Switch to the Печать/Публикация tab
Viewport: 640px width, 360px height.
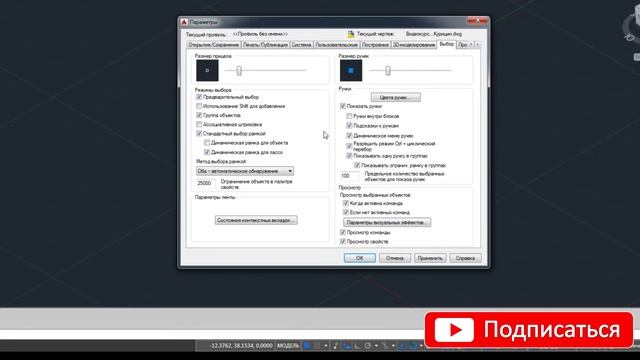265,45
